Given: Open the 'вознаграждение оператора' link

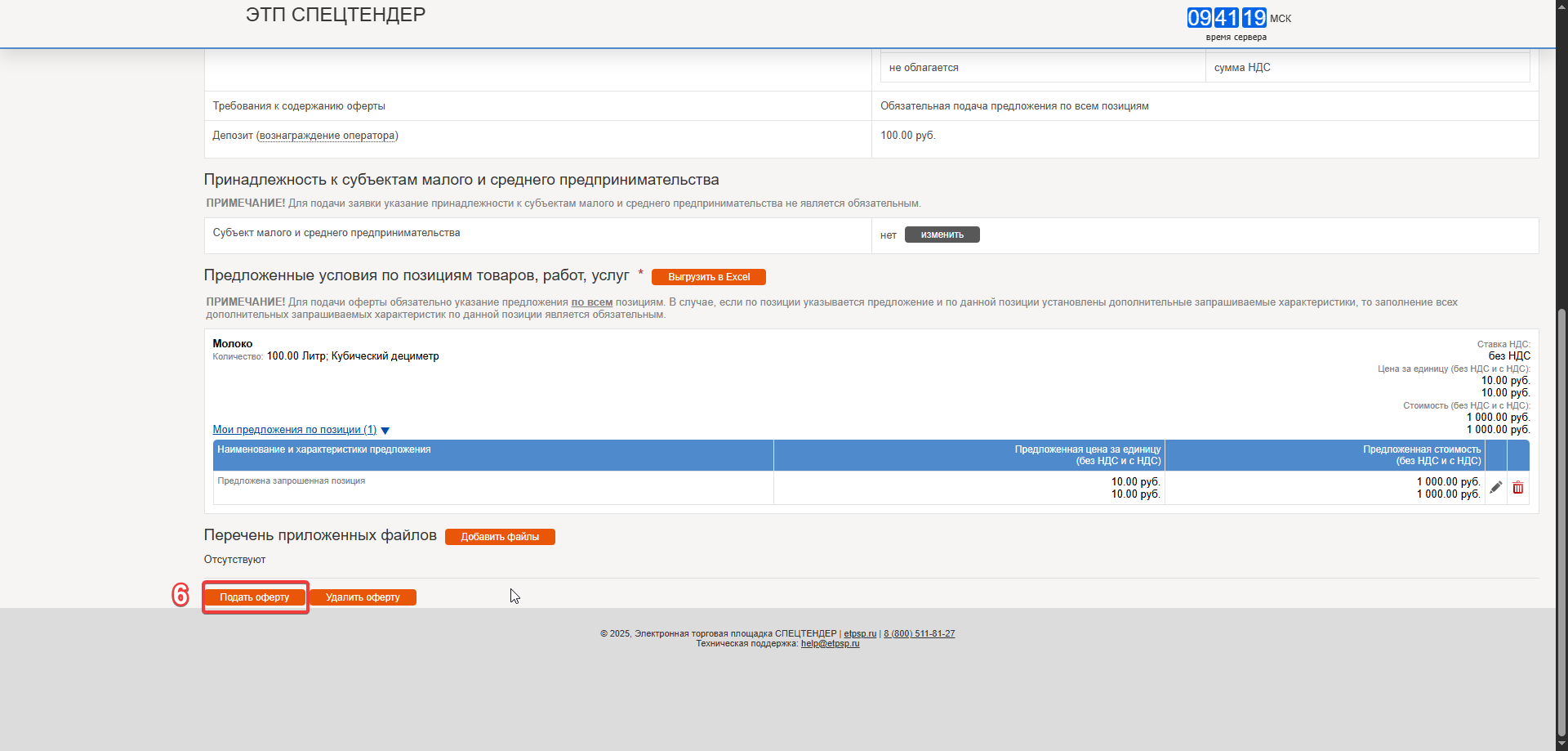Looking at the screenshot, I should [x=327, y=136].
